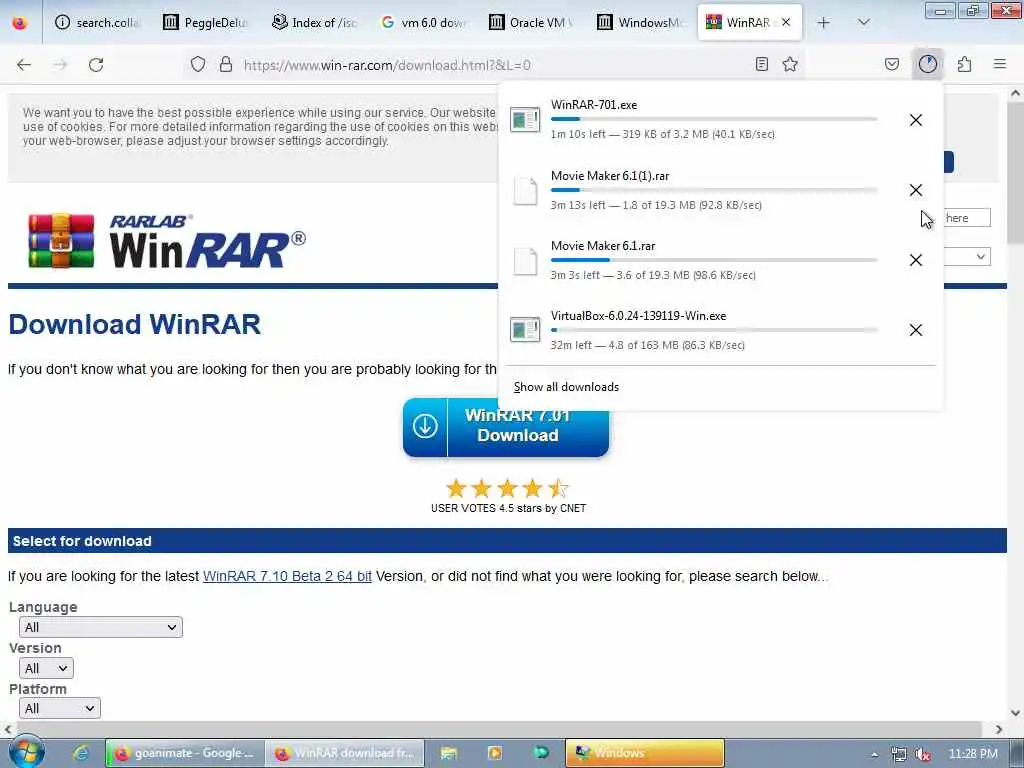Switch to WinRAR download taskbar window
The width and height of the screenshot is (1024, 768).
[x=345, y=753]
